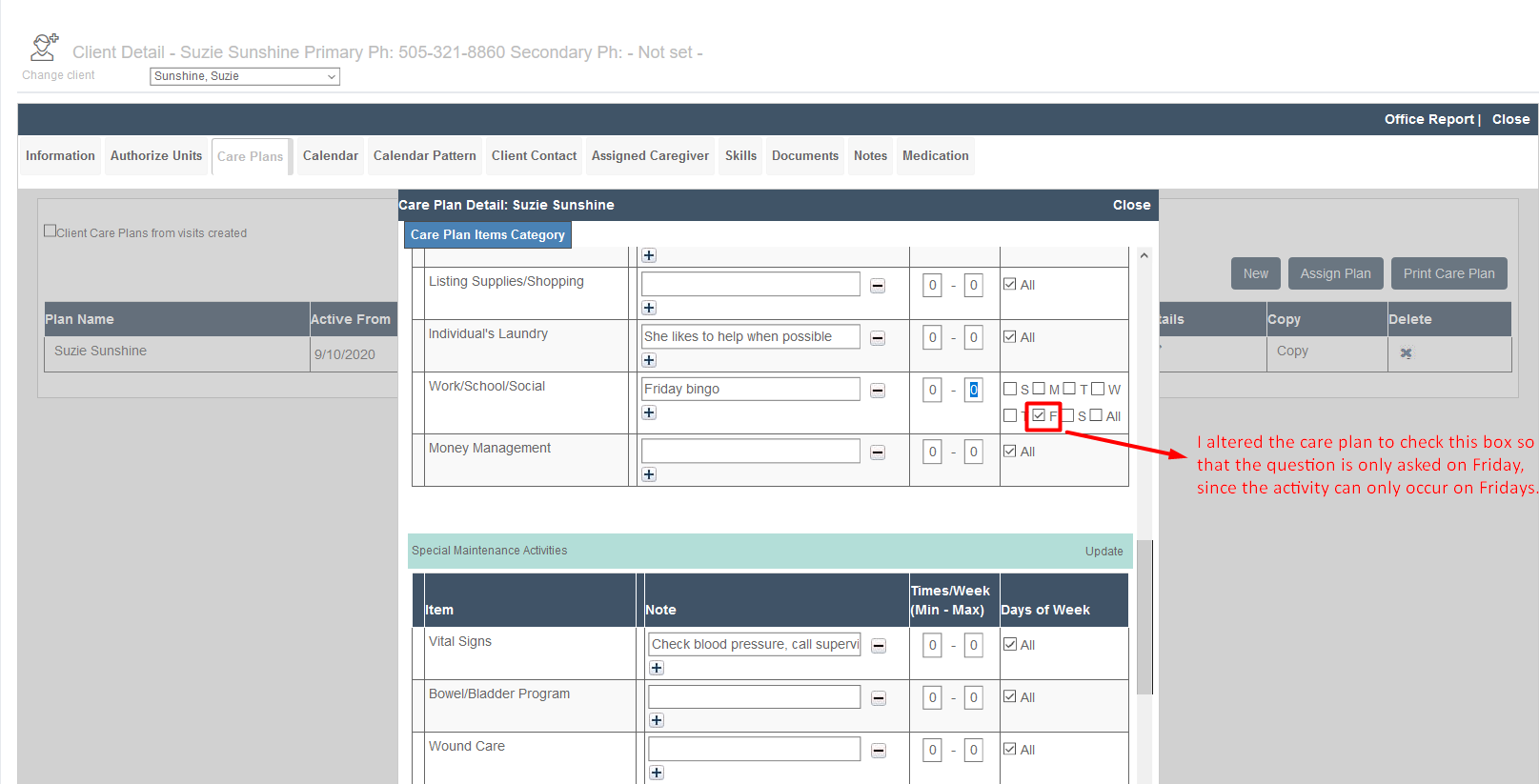Open the Sunshine, Suzie client dropdown
Viewport: 1539px width, 784px height.
pyautogui.click(x=245, y=76)
